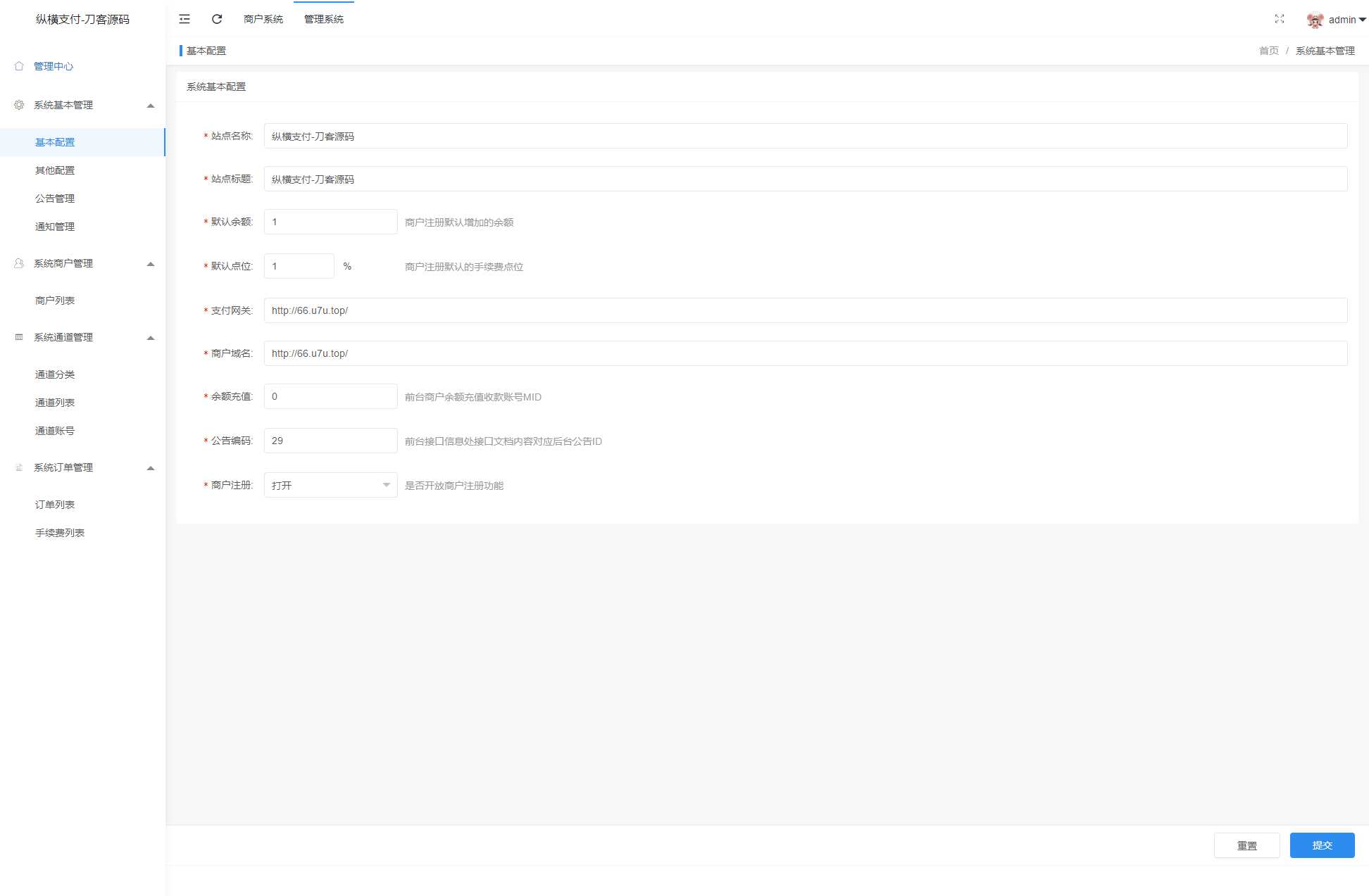
Task: Click into the 商户域名 URL field
Action: (x=806, y=353)
